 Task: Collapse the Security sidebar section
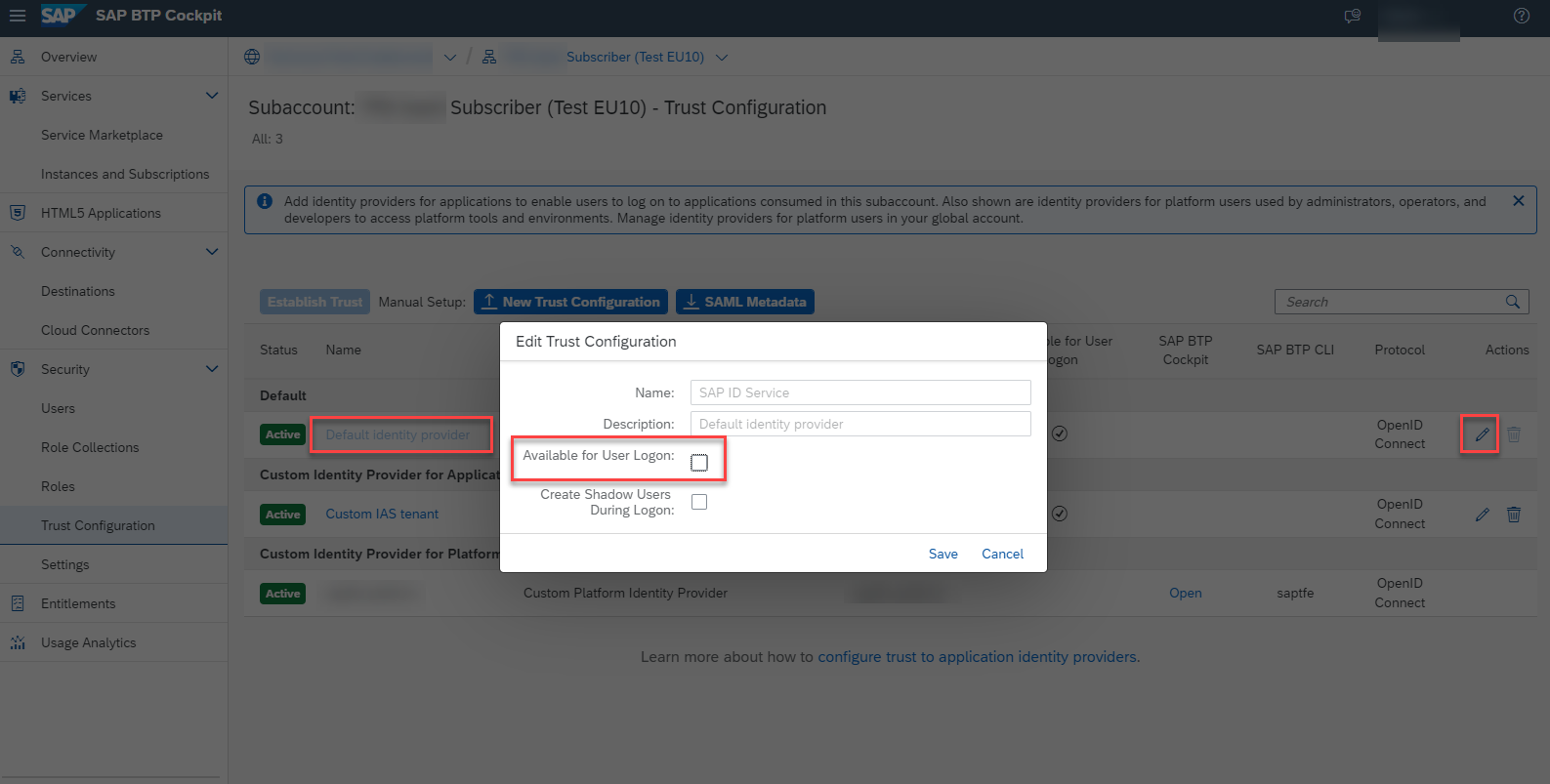click(212, 369)
